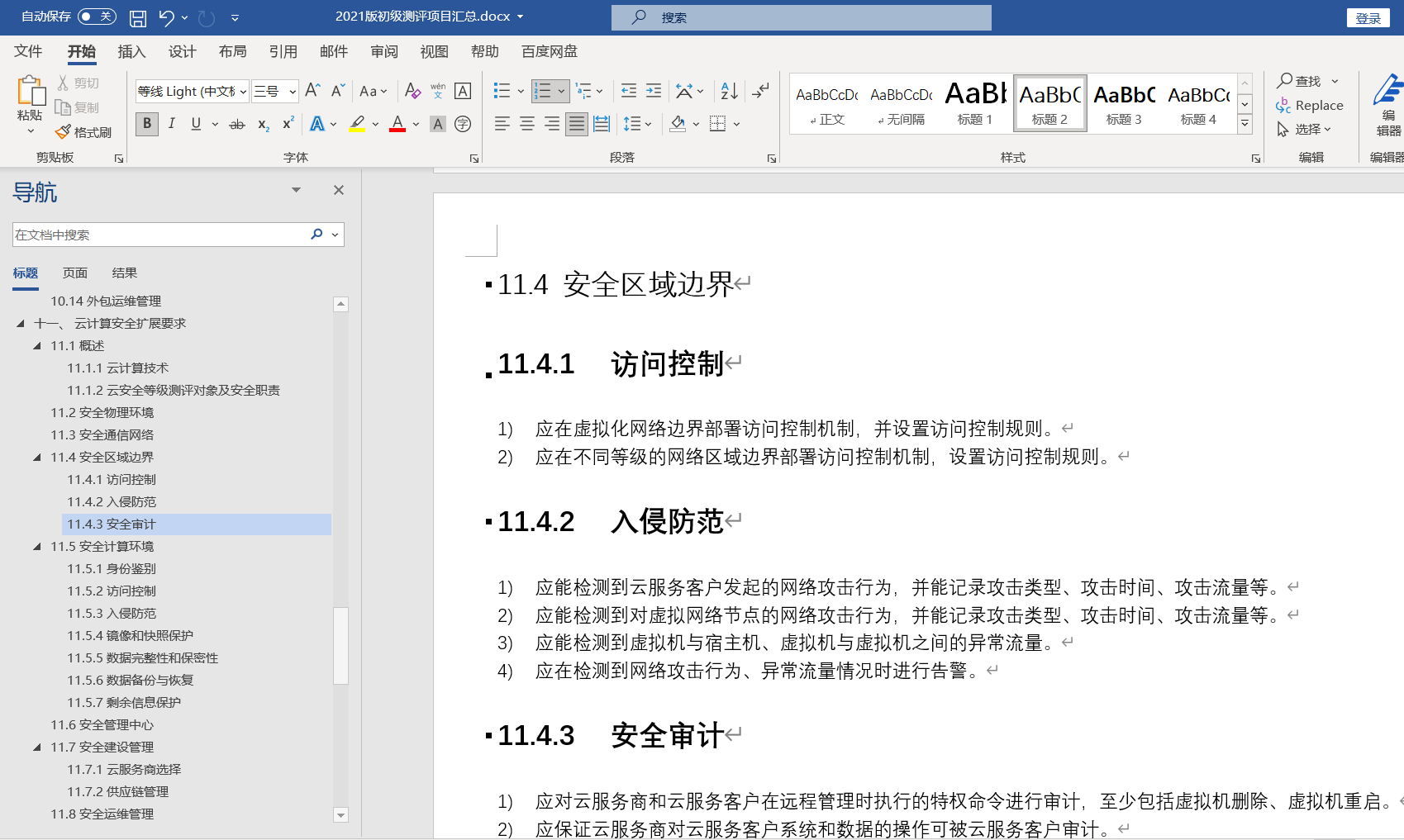Image resolution: width=1404 pixels, height=840 pixels.
Task: Click the Numbering list icon
Action: [543, 90]
